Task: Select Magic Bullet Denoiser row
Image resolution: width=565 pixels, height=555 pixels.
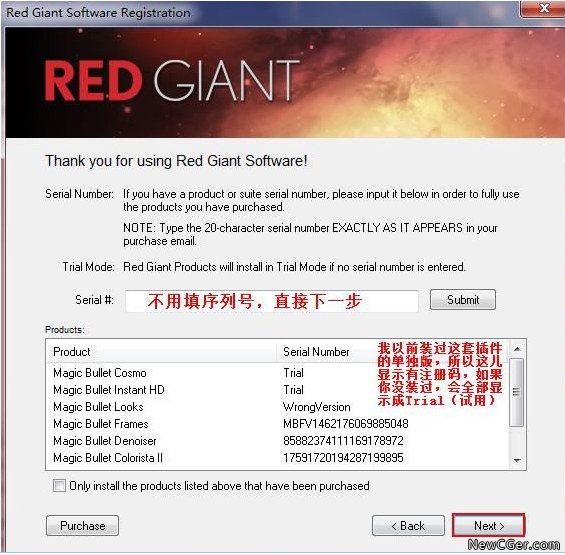Action: click(277, 441)
